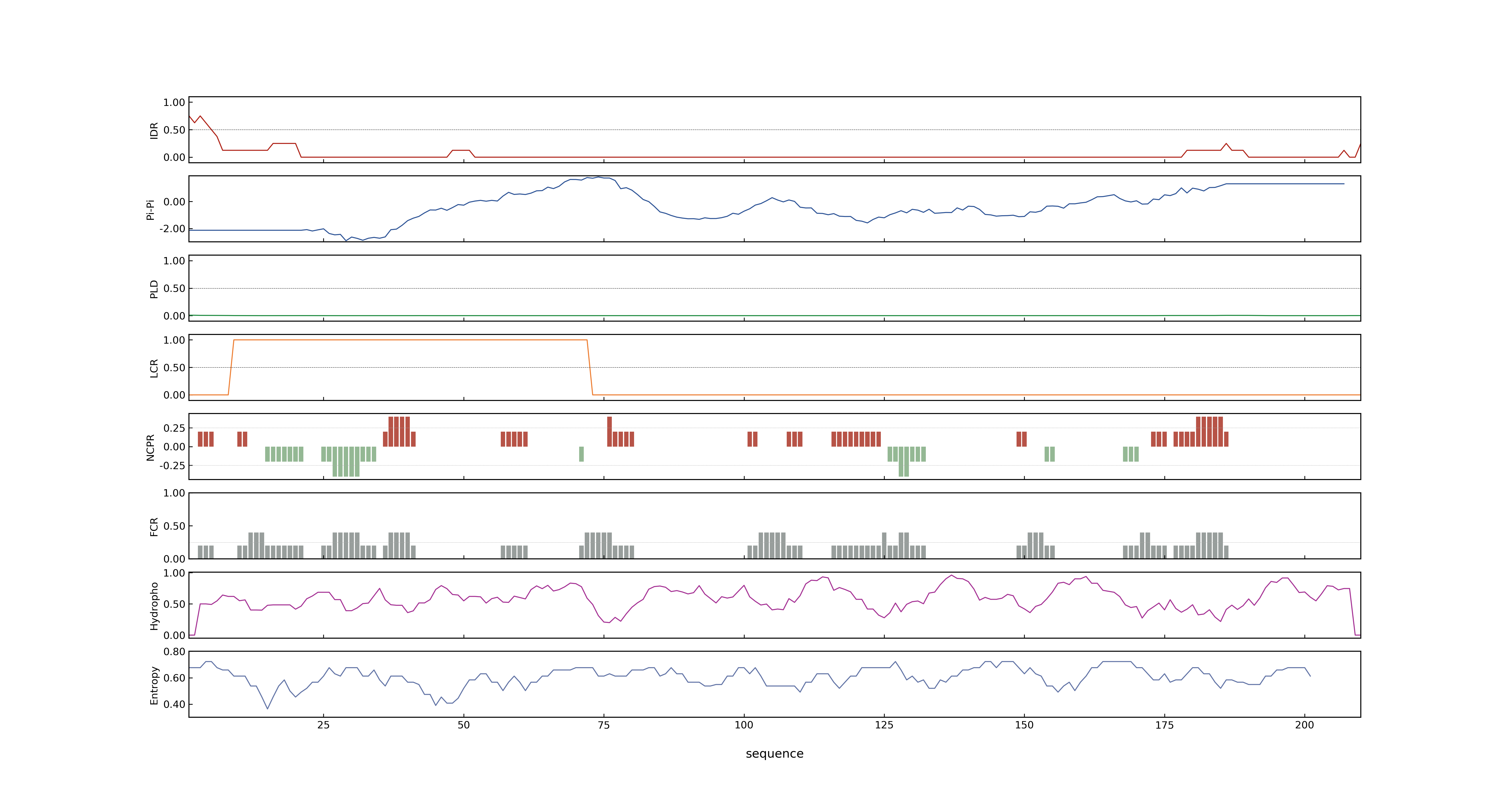
Task: Click the 0.50 tick of PLD panel
Action: coord(174,288)
